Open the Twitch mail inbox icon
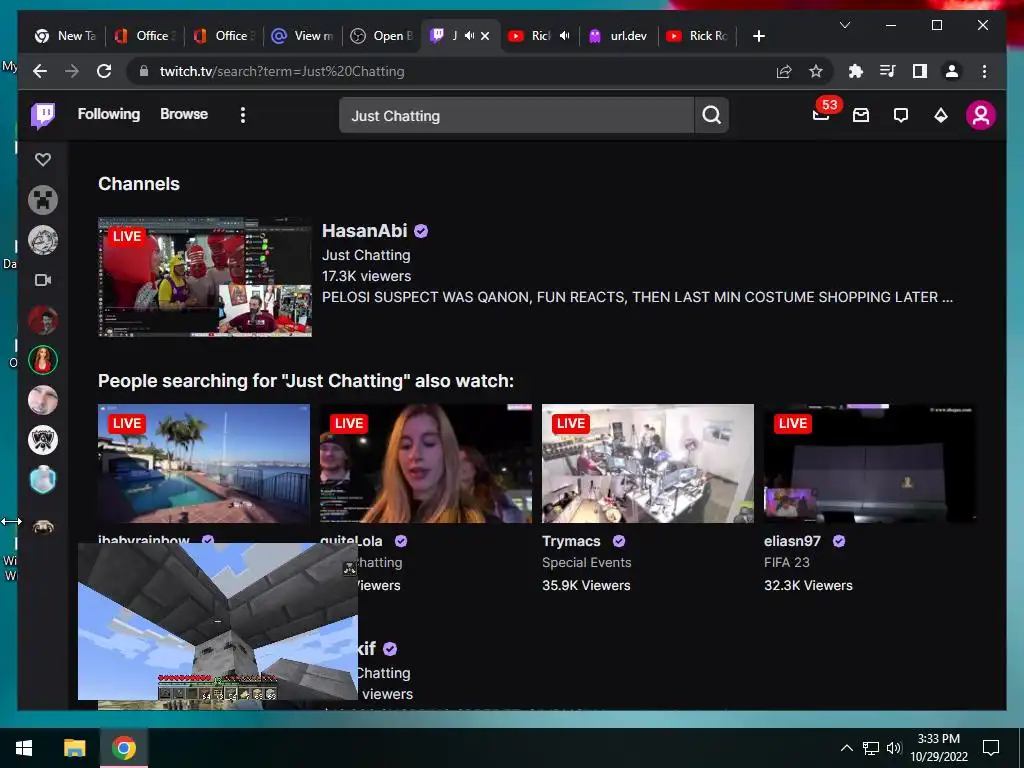Viewport: 1024px width, 768px height. coord(861,116)
